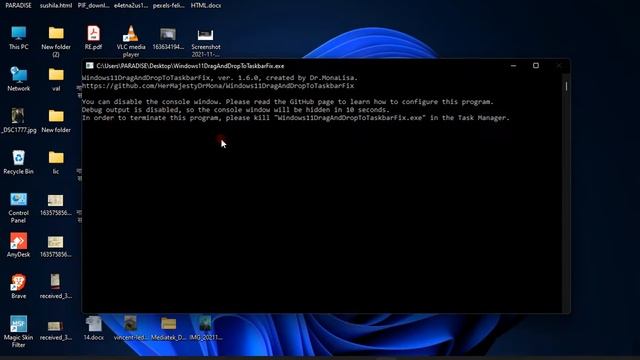Launch the Magic Skin Filter shortcut
The image size is (640, 360).
point(18,332)
